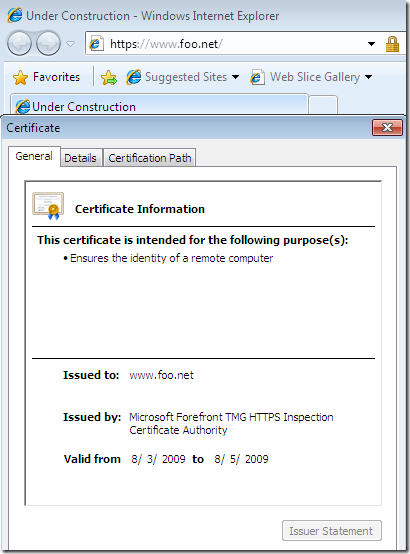Click 'Ensures the identity of a remote computer'
This screenshot has height=554, width=410.
click(x=171, y=258)
